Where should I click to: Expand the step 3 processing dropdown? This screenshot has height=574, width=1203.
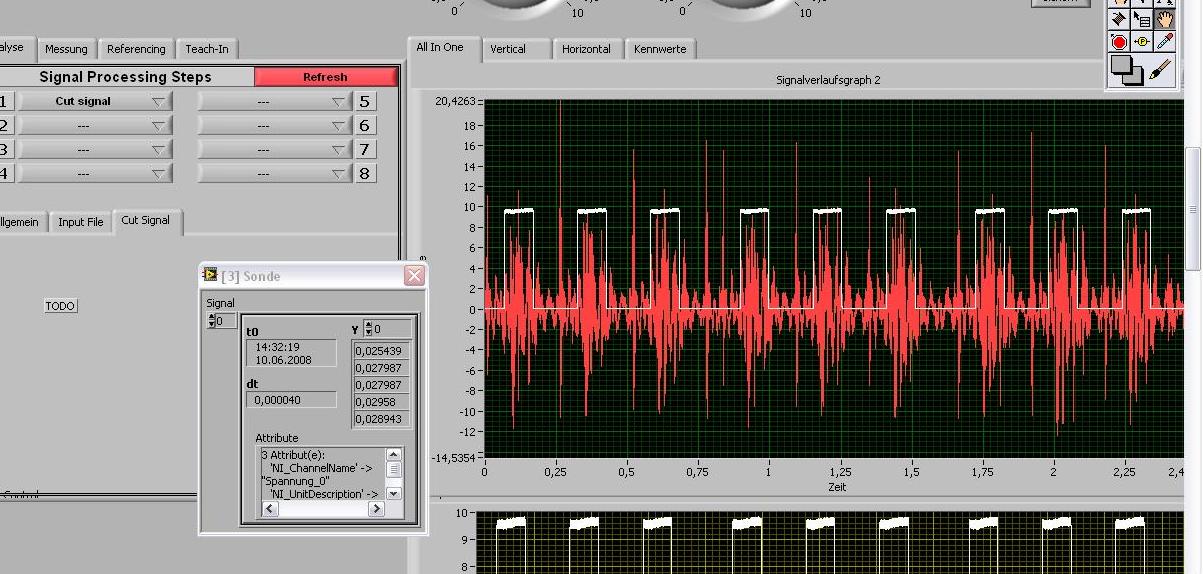(x=95, y=150)
